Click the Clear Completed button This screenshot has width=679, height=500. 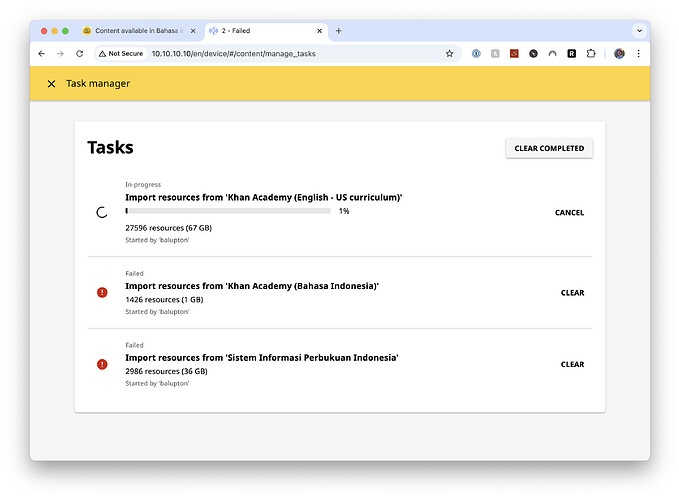(549, 148)
